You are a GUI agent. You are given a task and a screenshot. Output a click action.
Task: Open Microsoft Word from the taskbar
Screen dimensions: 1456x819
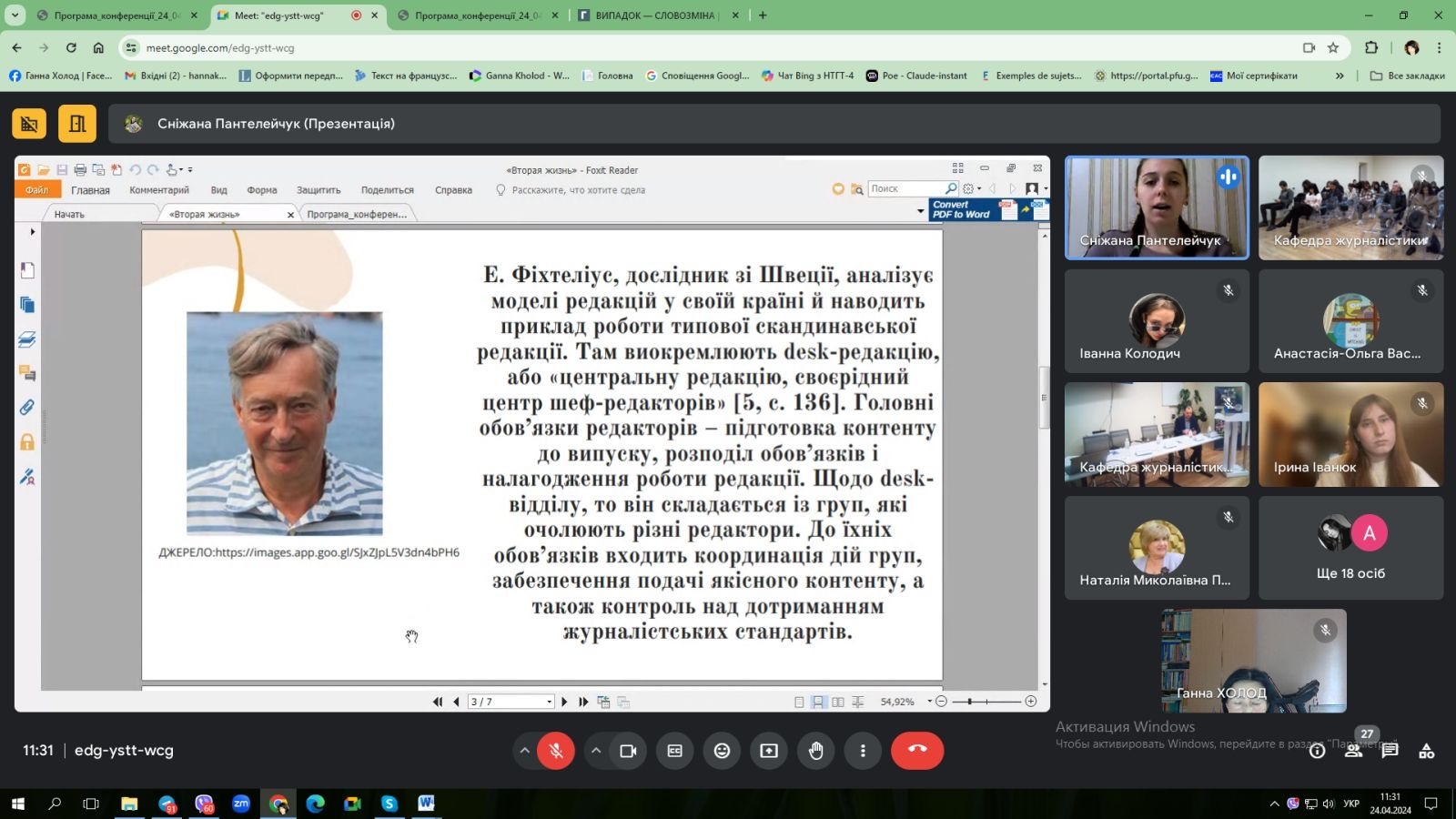(426, 804)
